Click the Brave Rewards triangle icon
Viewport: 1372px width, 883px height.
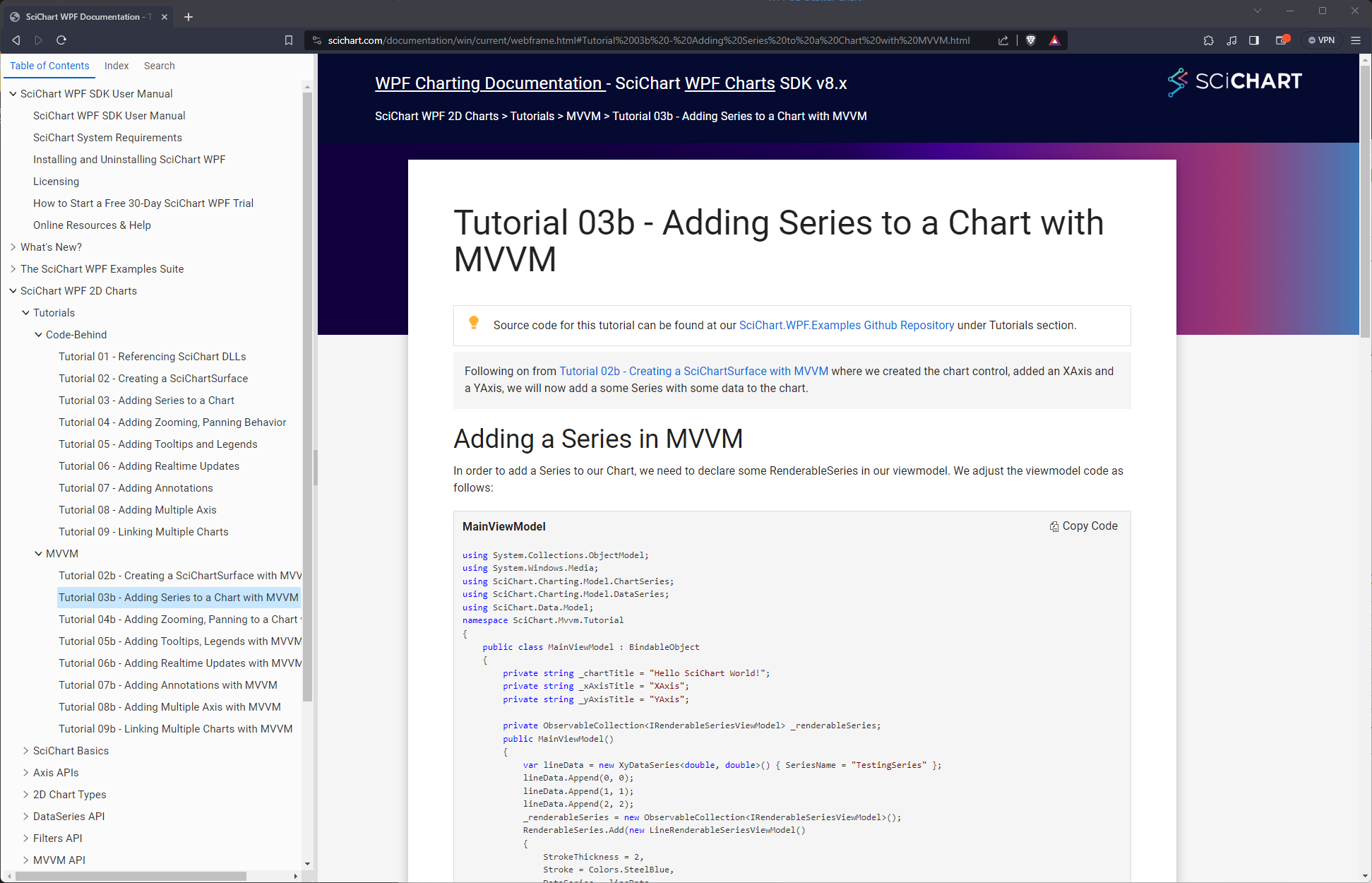click(1054, 40)
